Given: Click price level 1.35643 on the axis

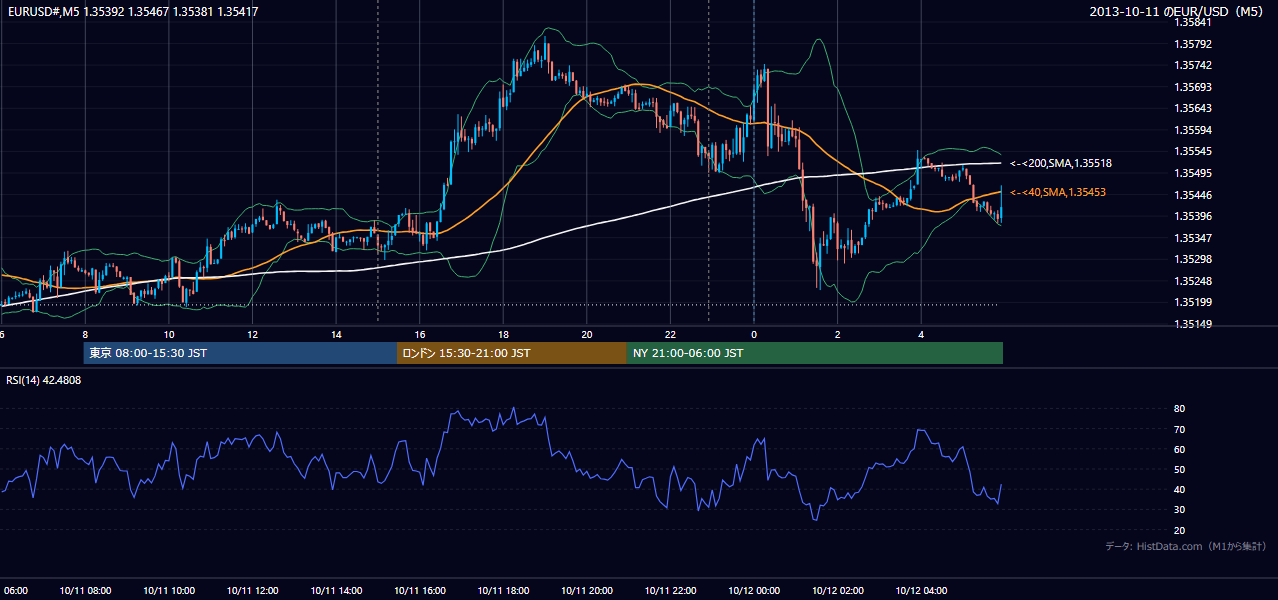Looking at the screenshot, I should point(1192,108).
